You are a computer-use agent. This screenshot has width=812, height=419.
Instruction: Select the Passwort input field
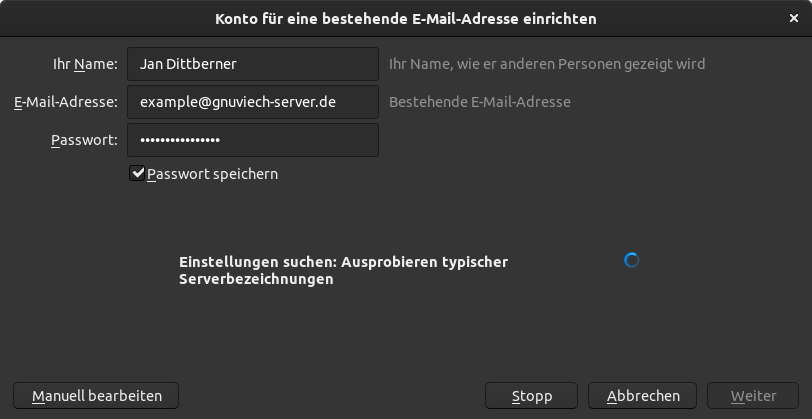pyautogui.click(x=253, y=140)
